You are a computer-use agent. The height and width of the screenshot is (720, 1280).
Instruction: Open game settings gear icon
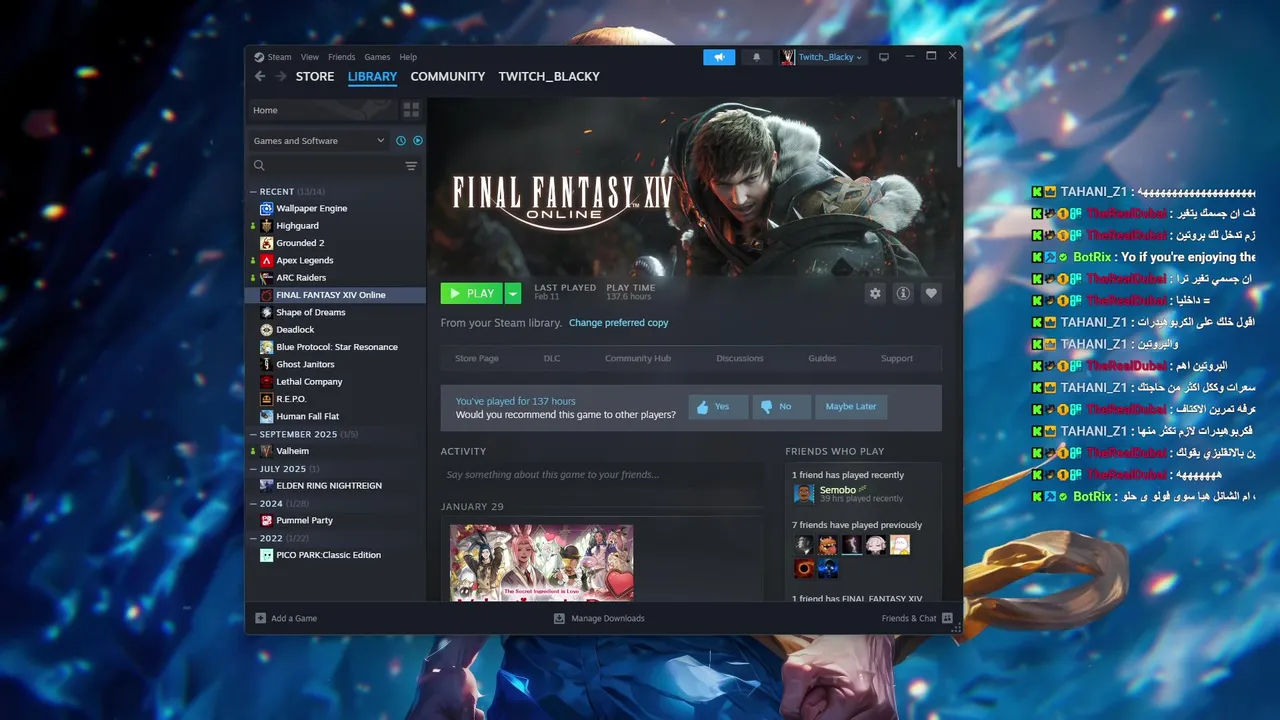click(876, 293)
